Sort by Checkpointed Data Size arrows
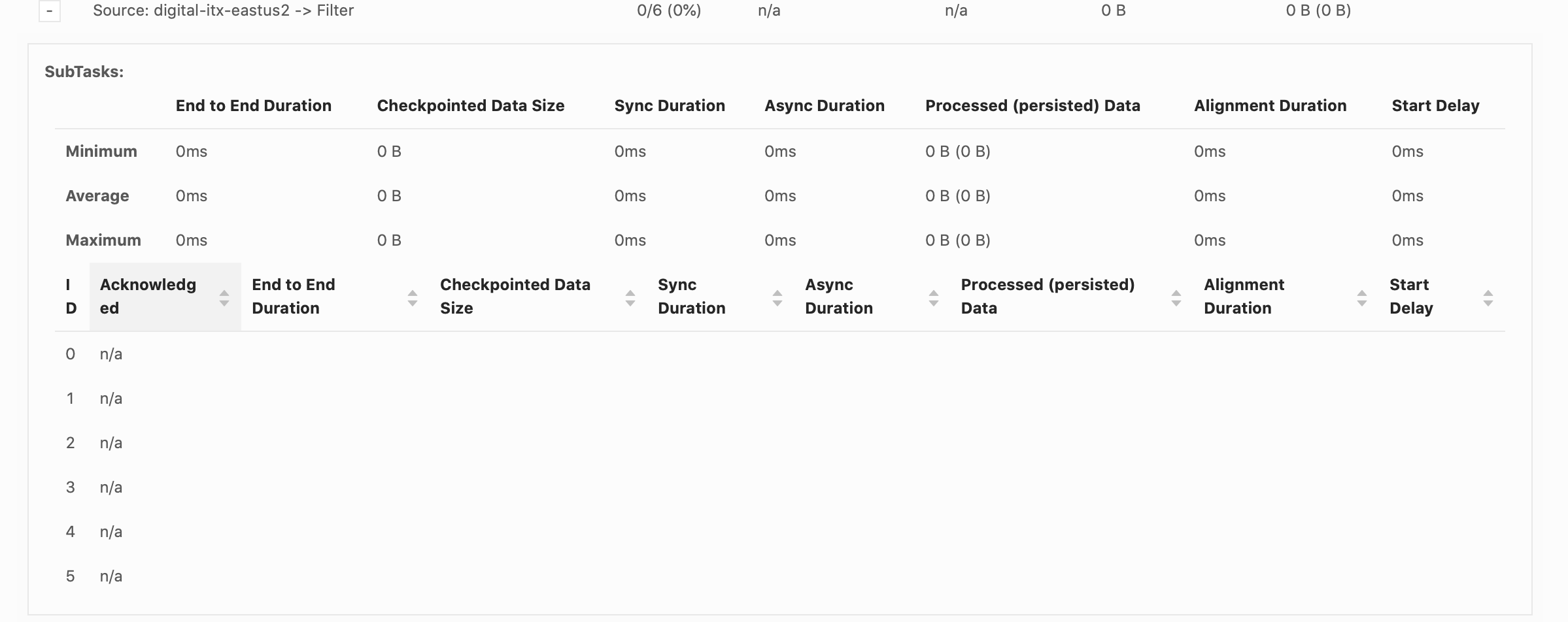 (x=630, y=298)
